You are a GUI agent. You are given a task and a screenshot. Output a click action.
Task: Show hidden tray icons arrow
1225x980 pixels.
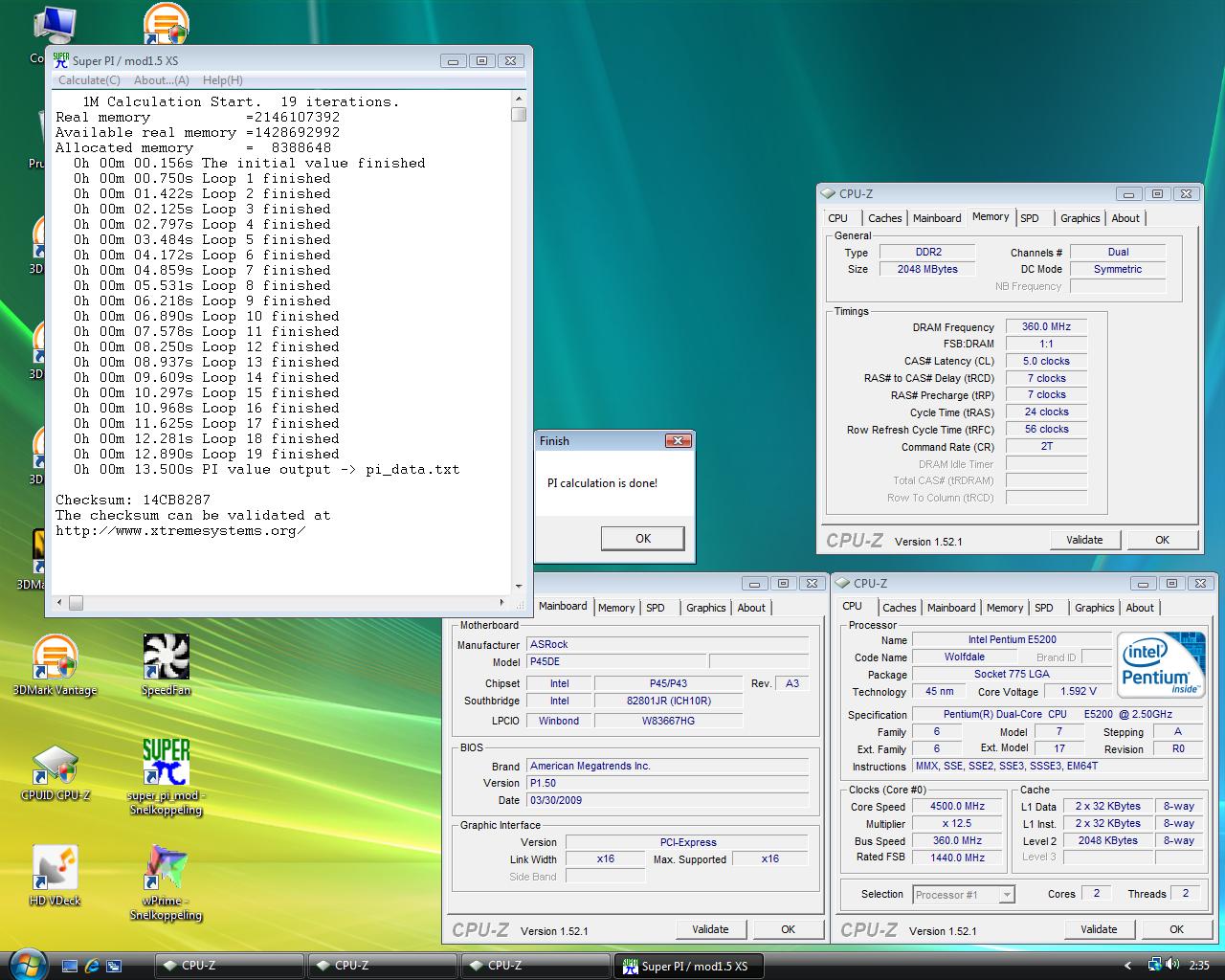[1128, 966]
